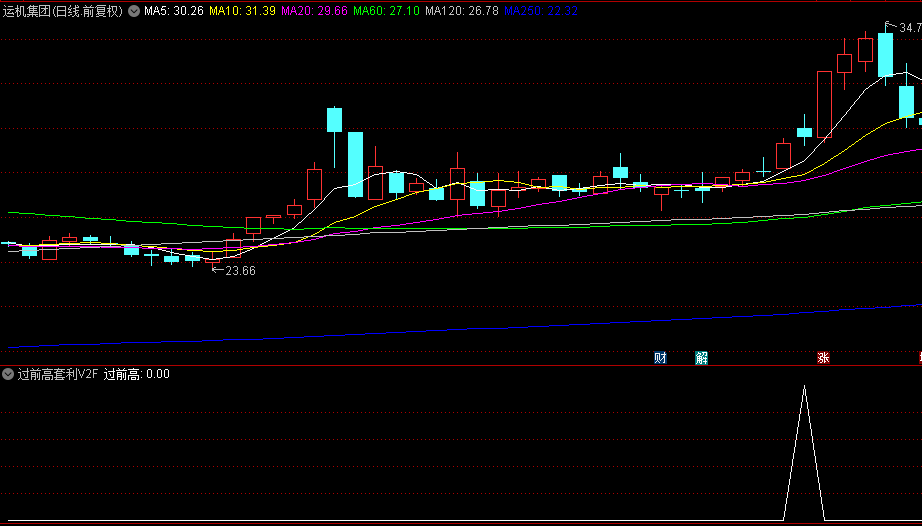Click the blue 财 marker icon
Image resolution: width=922 pixels, height=526 pixels.
tap(660, 357)
